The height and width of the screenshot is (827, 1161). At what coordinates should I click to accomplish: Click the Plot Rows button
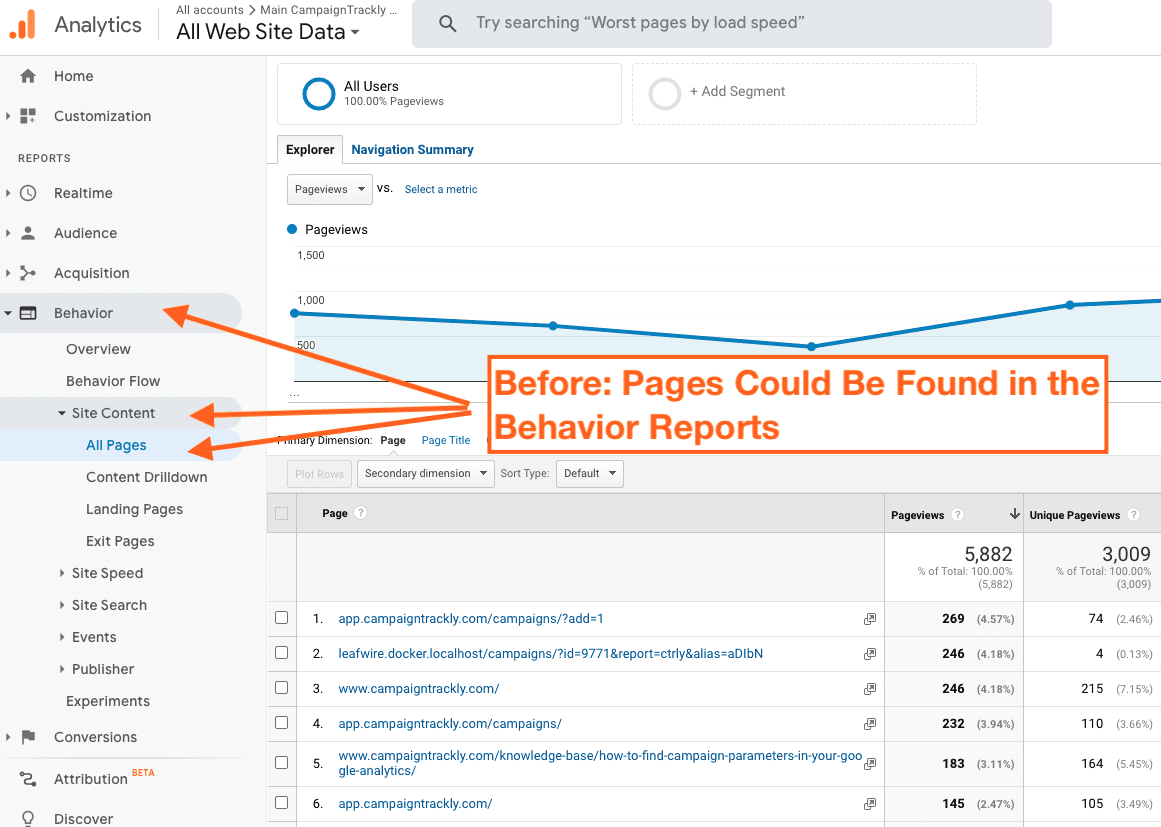coord(319,474)
